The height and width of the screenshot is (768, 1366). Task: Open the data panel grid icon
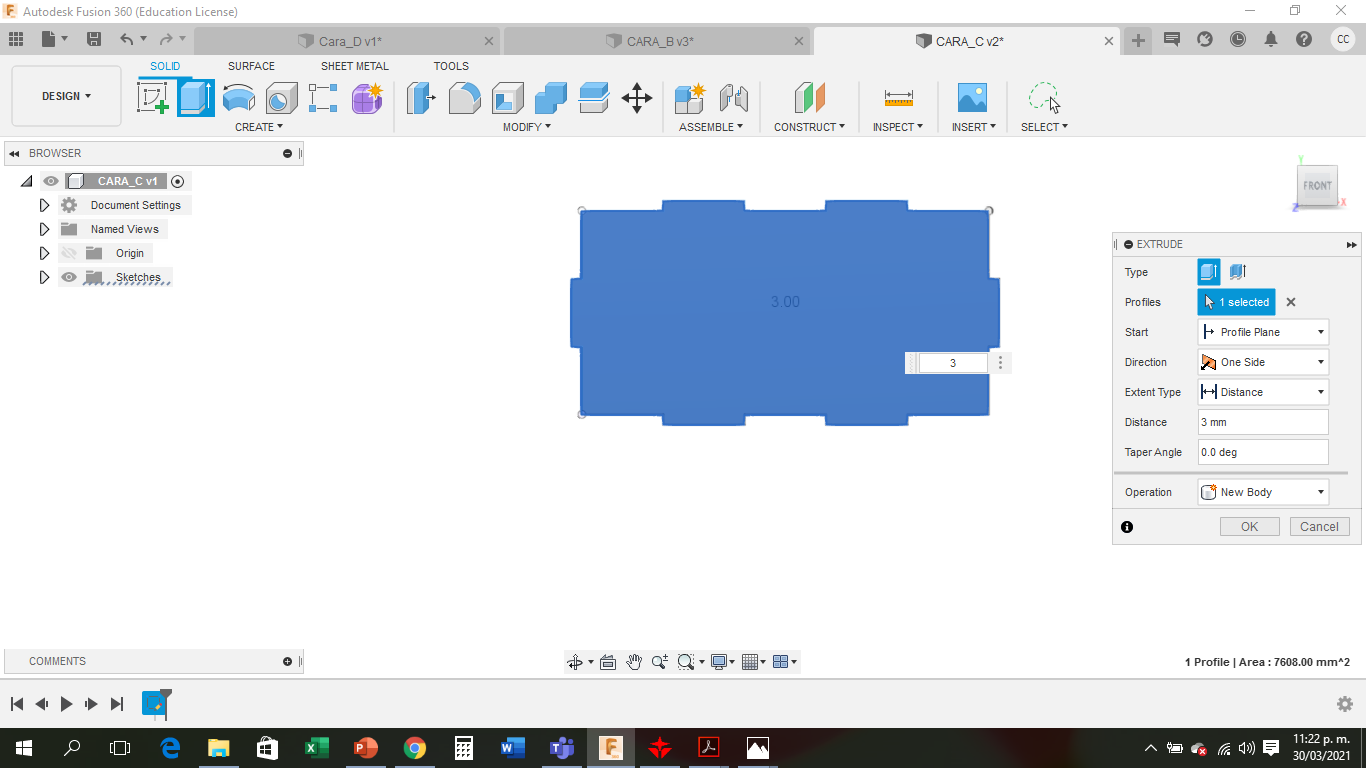(x=16, y=39)
